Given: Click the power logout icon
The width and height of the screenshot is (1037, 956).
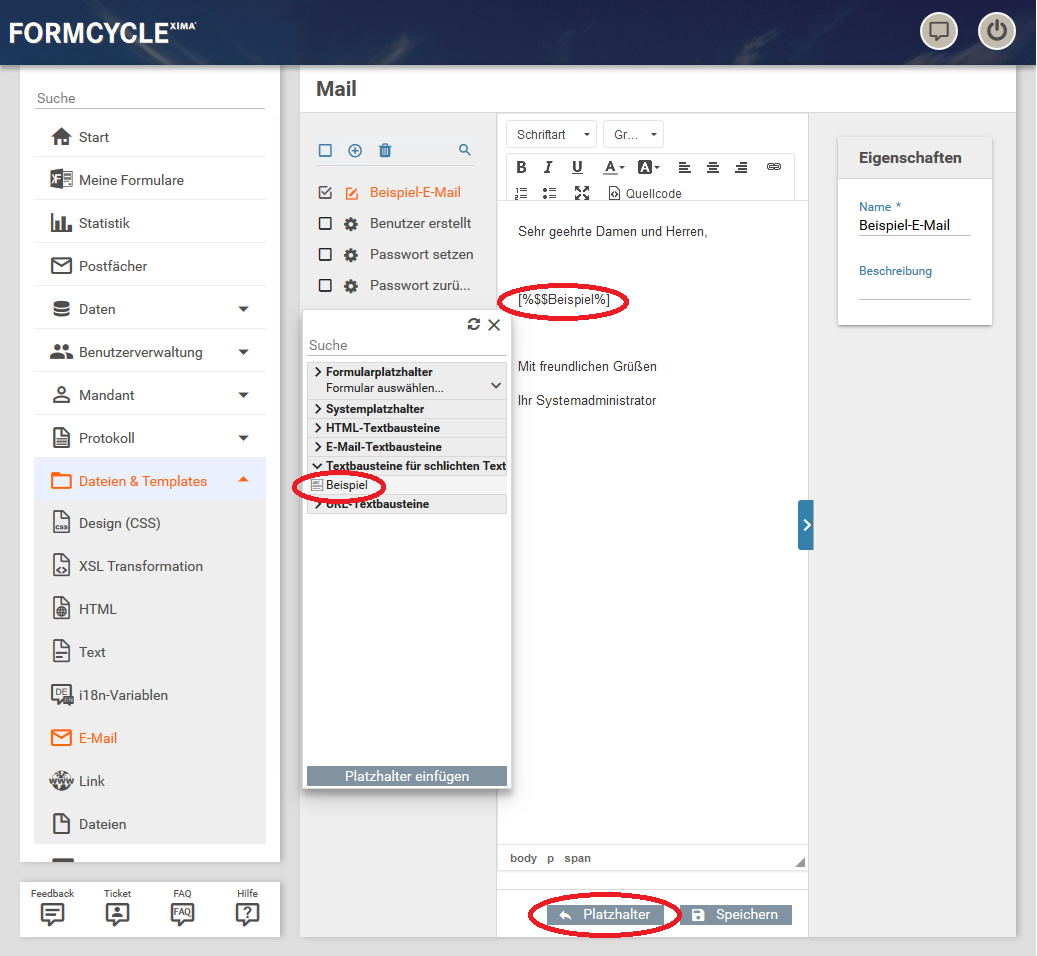Looking at the screenshot, I should [x=996, y=31].
